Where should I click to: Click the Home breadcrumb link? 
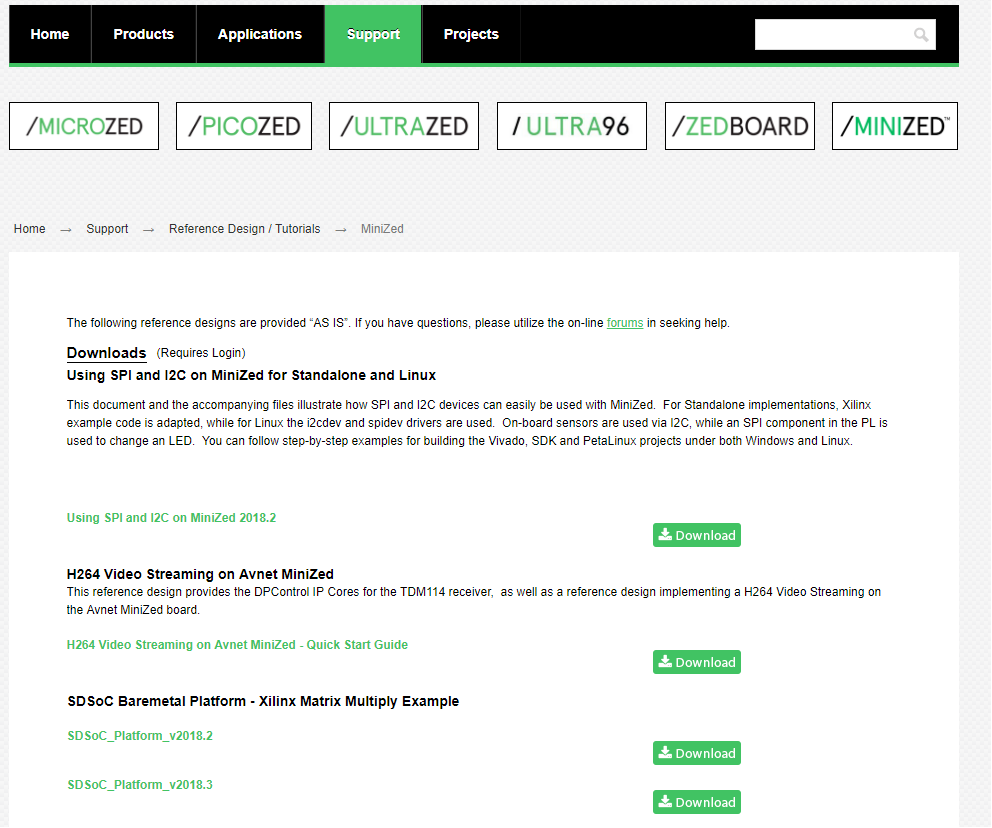tap(30, 229)
